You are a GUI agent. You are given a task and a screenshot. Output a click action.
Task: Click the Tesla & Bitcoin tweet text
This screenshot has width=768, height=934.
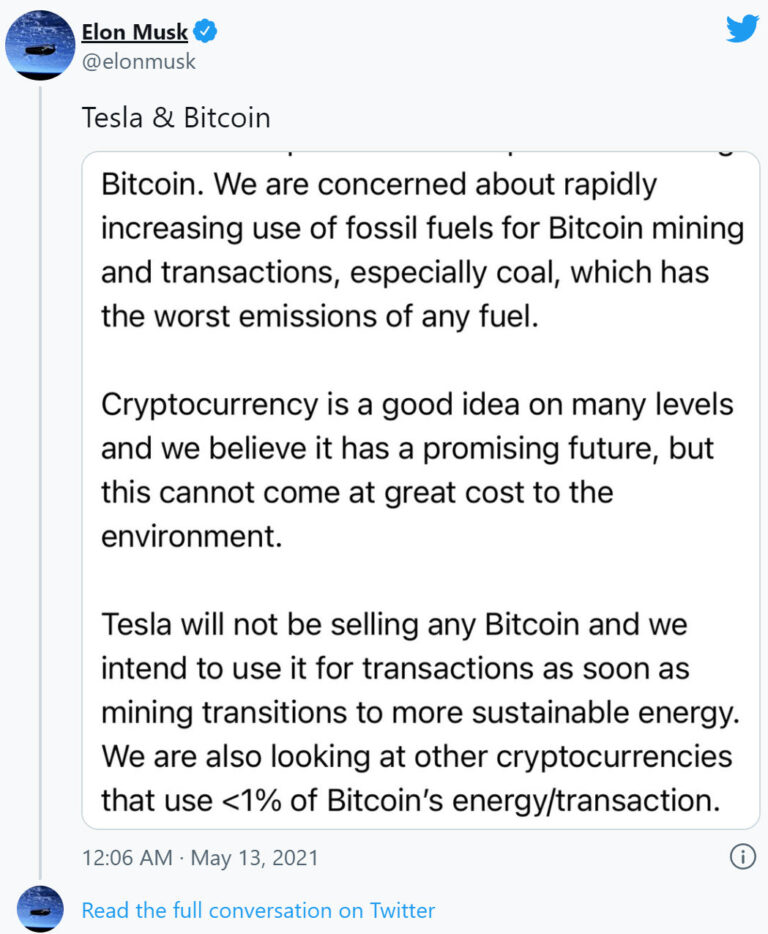coord(176,118)
